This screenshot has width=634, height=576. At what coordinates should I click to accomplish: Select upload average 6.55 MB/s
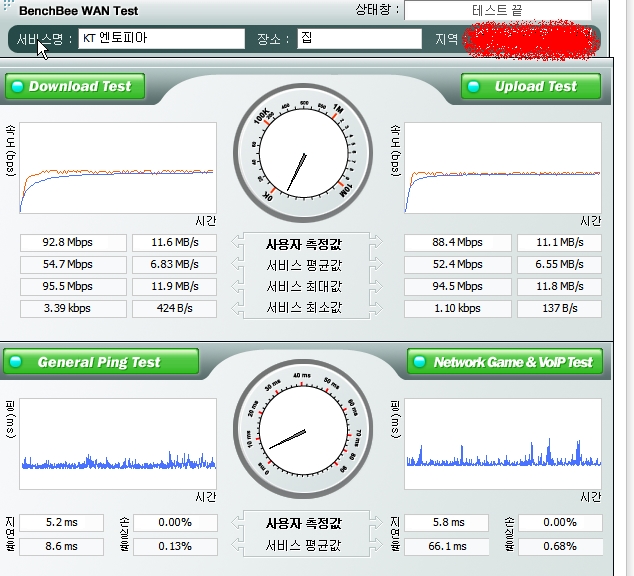[560, 264]
